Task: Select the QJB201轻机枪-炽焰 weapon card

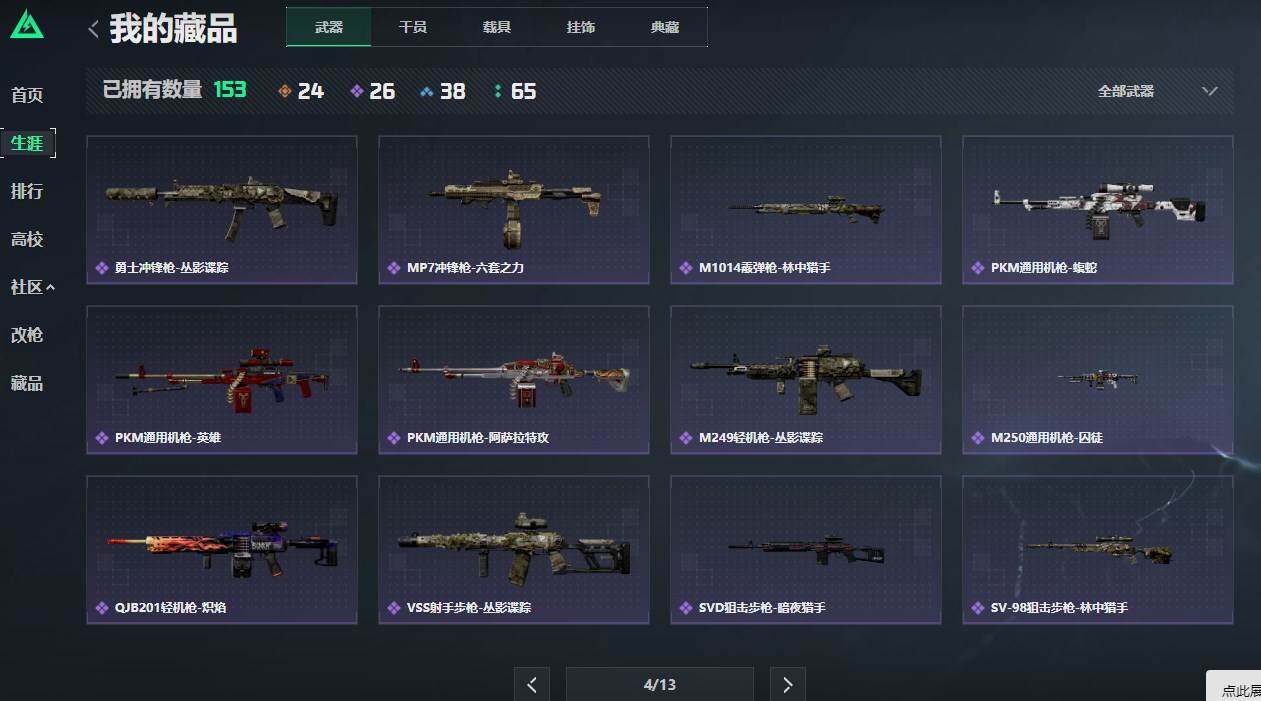Action: pos(222,550)
